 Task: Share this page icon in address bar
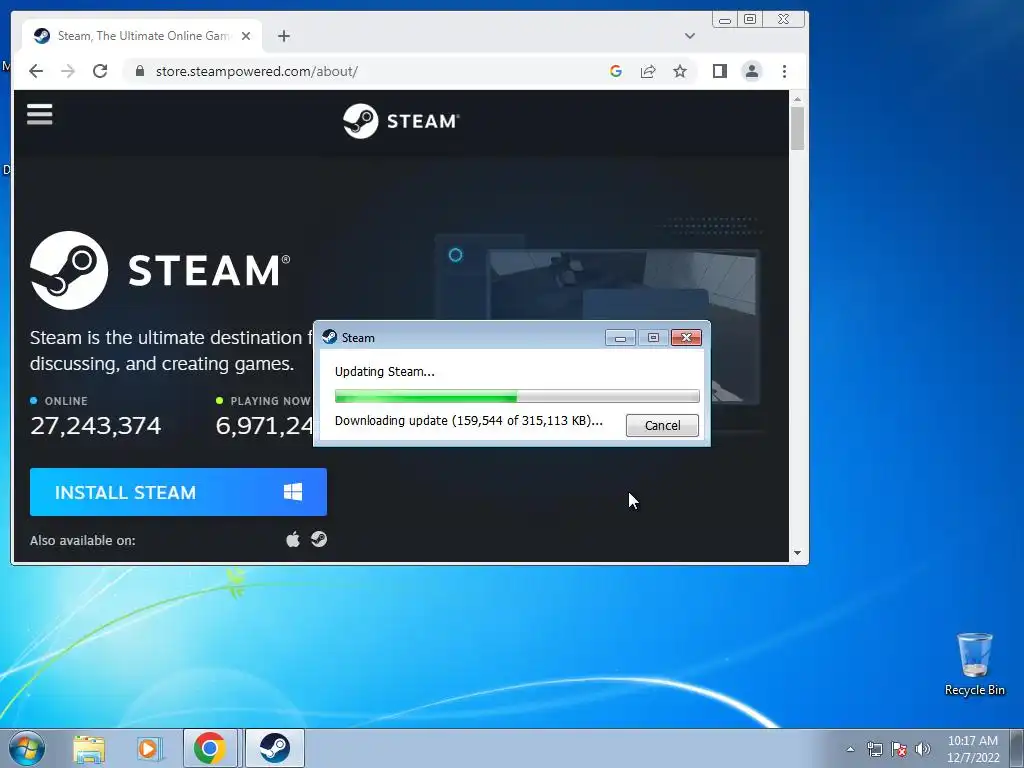648,71
